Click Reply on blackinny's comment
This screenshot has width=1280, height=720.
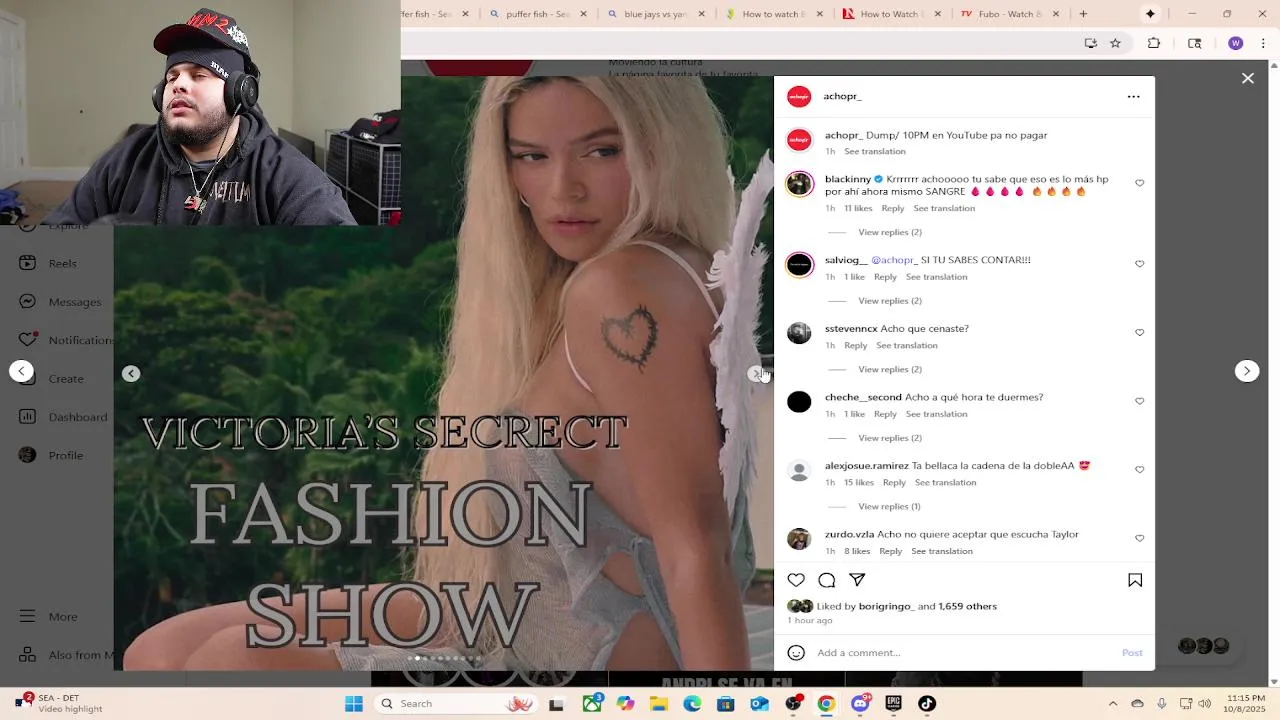[893, 208]
